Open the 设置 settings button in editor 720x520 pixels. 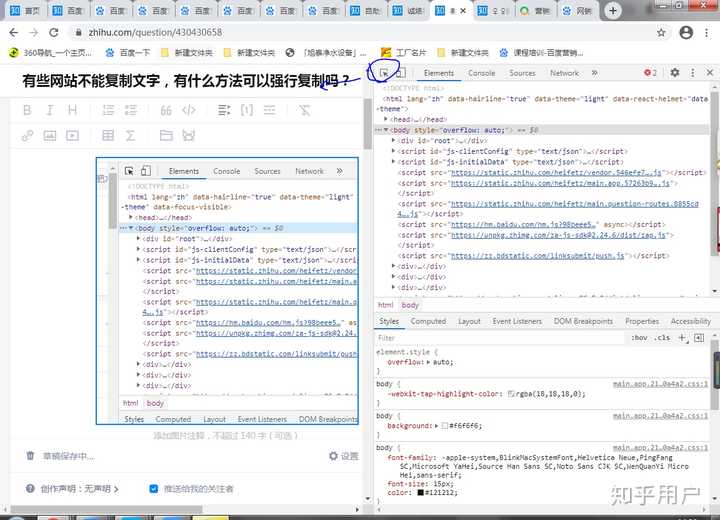point(343,456)
